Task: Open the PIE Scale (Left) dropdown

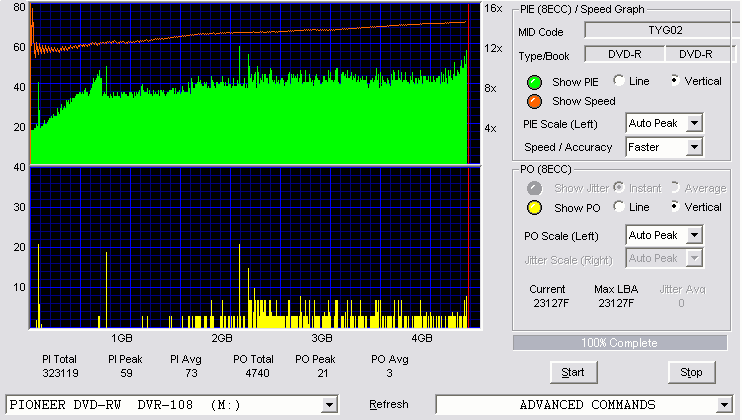Action: click(x=694, y=123)
